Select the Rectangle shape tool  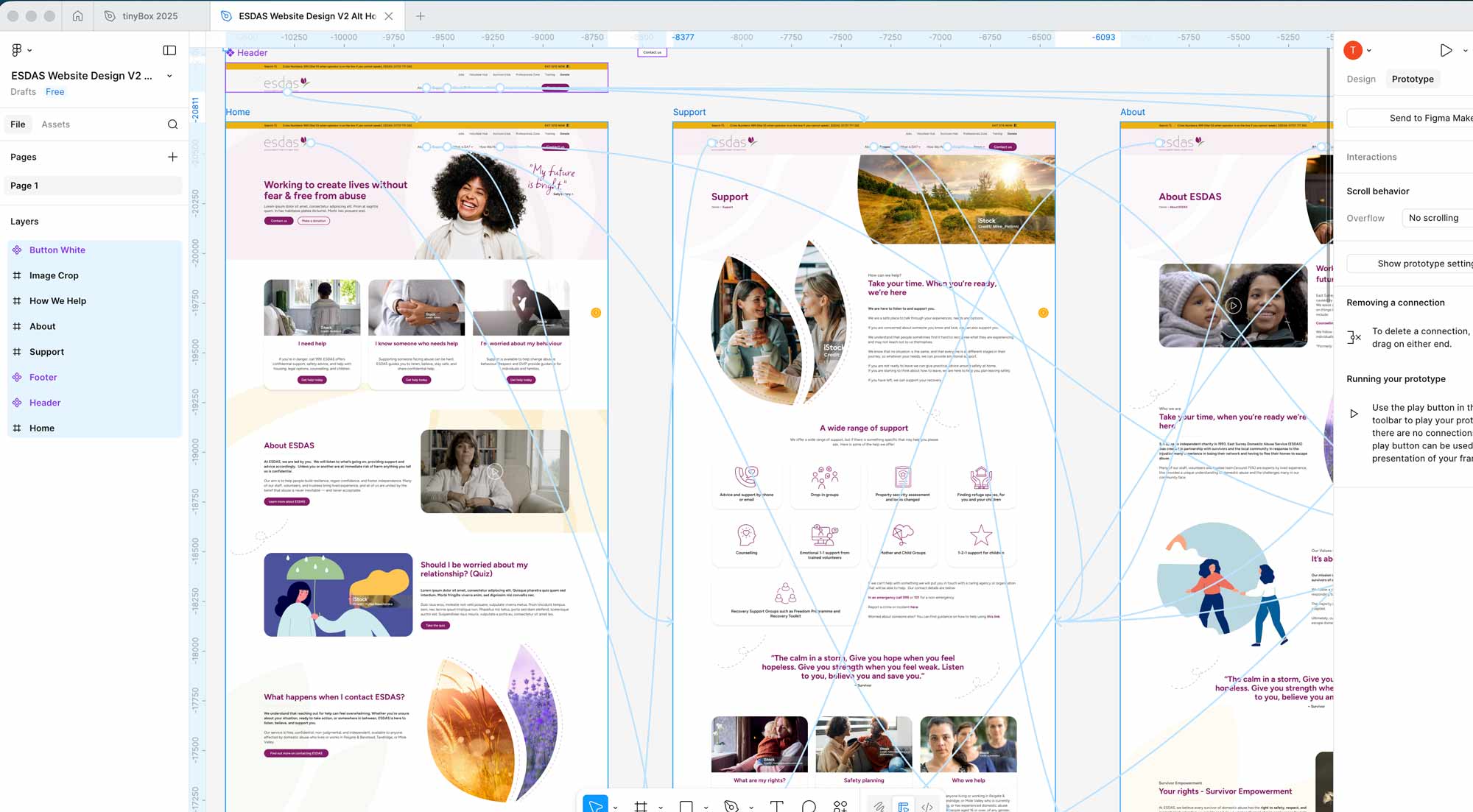coord(686,806)
